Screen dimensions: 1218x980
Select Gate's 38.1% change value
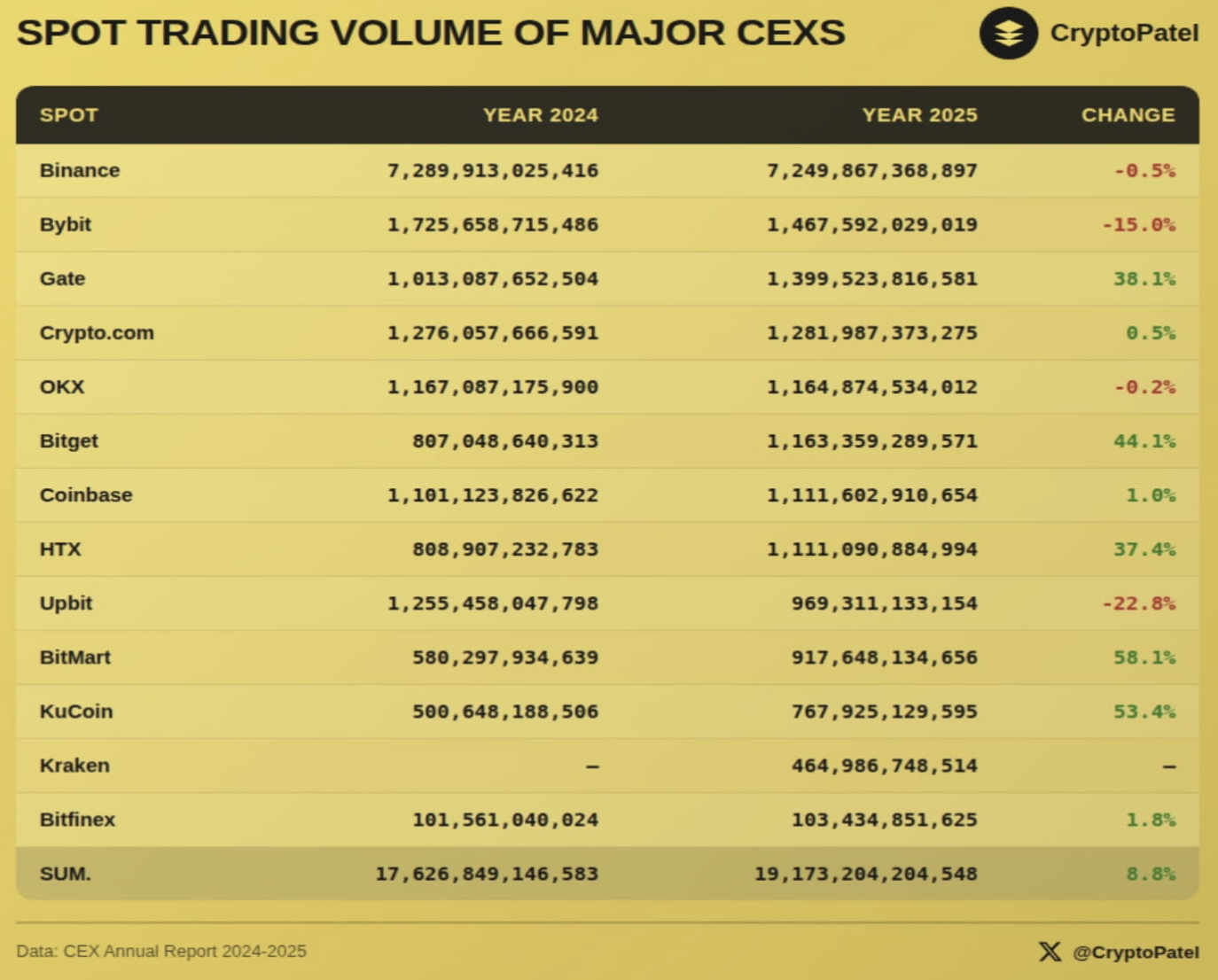(x=1144, y=279)
